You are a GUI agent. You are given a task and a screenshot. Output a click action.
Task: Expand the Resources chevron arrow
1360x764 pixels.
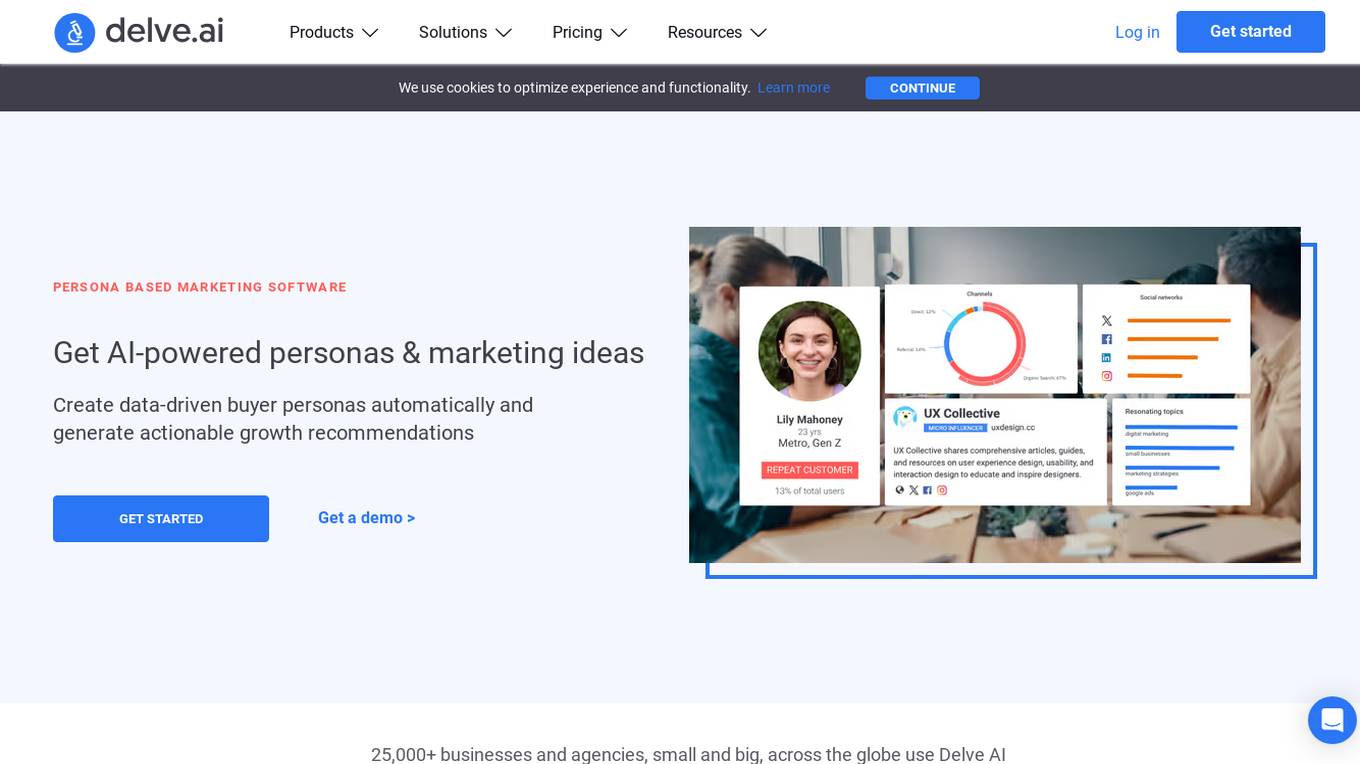(758, 33)
